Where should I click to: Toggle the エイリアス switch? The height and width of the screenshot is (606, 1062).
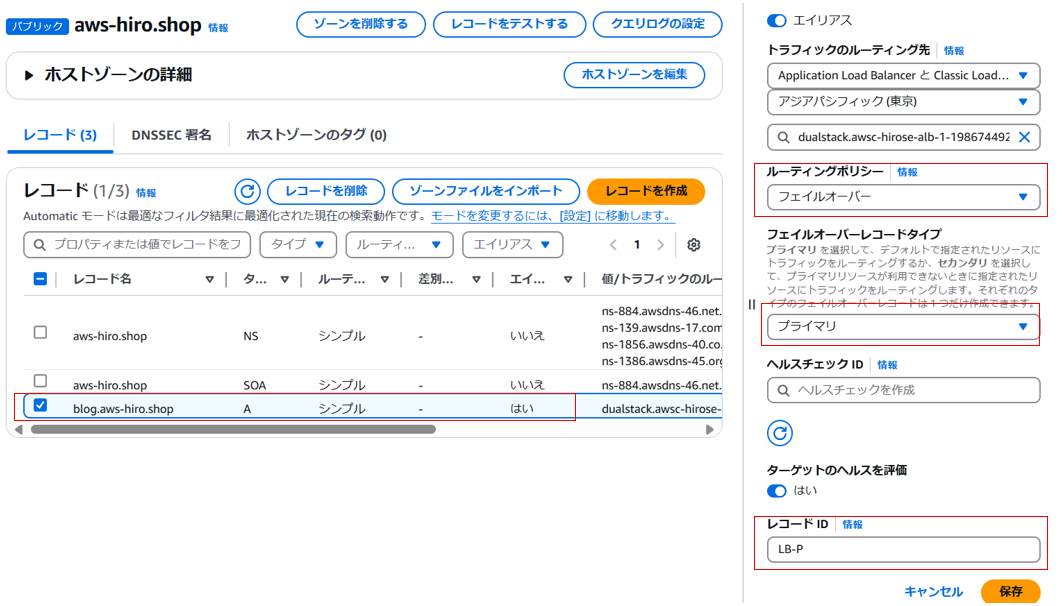coord(776,21)
